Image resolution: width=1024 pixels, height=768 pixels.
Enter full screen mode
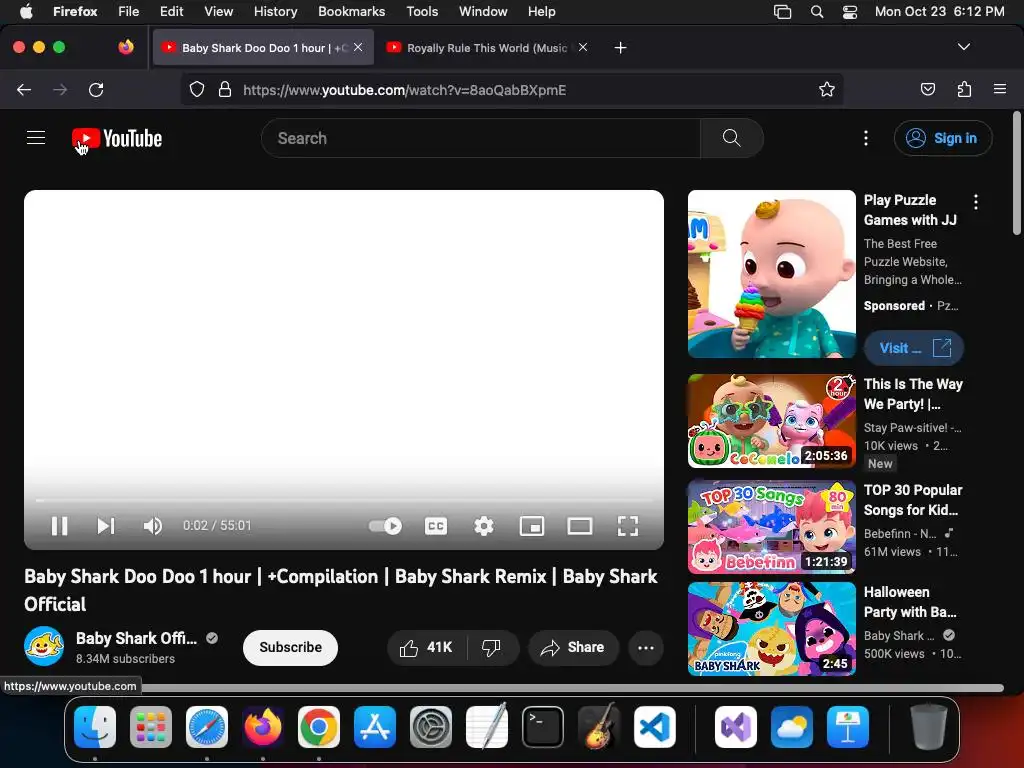628,526
